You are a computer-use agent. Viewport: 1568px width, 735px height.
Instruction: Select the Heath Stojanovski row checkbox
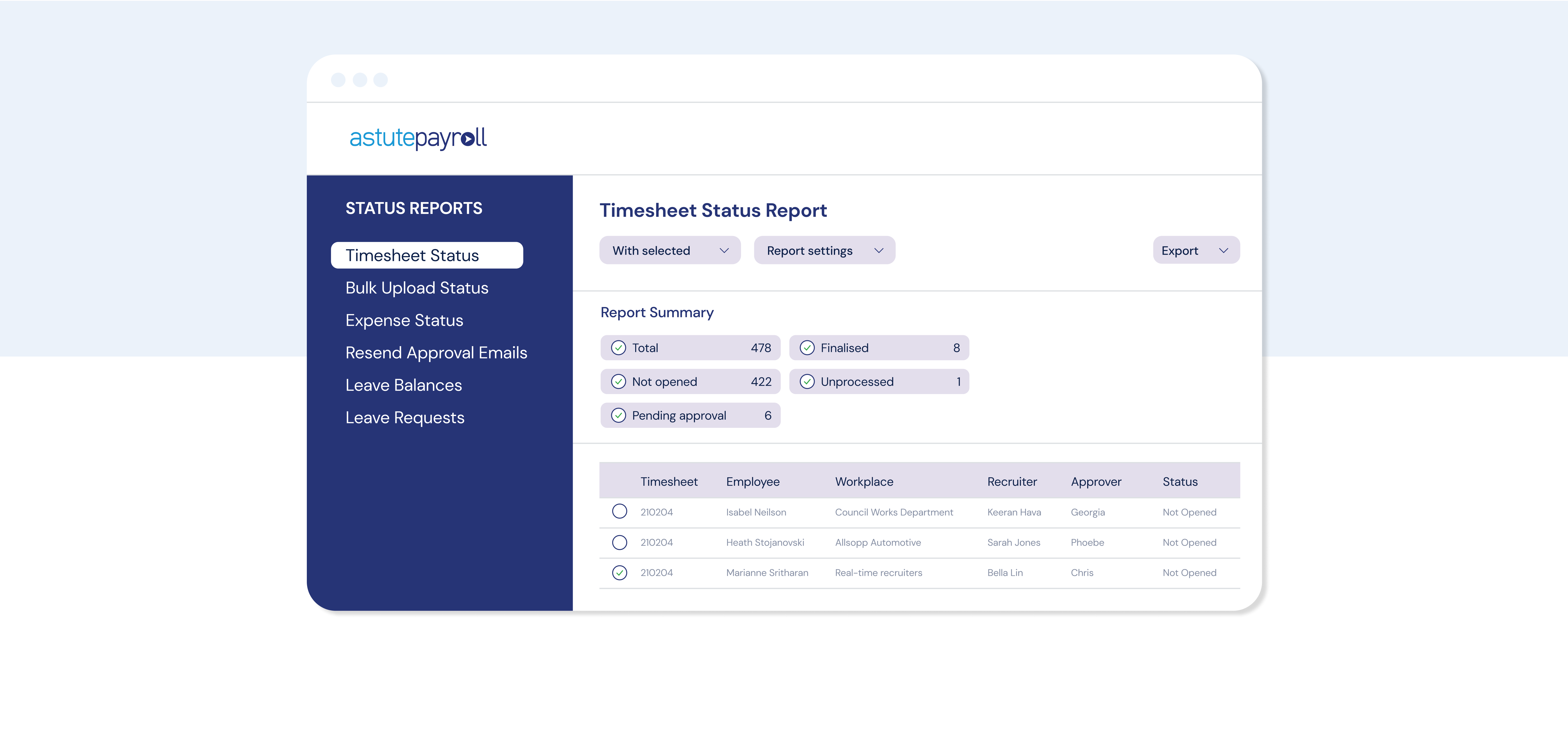(620, 543)
